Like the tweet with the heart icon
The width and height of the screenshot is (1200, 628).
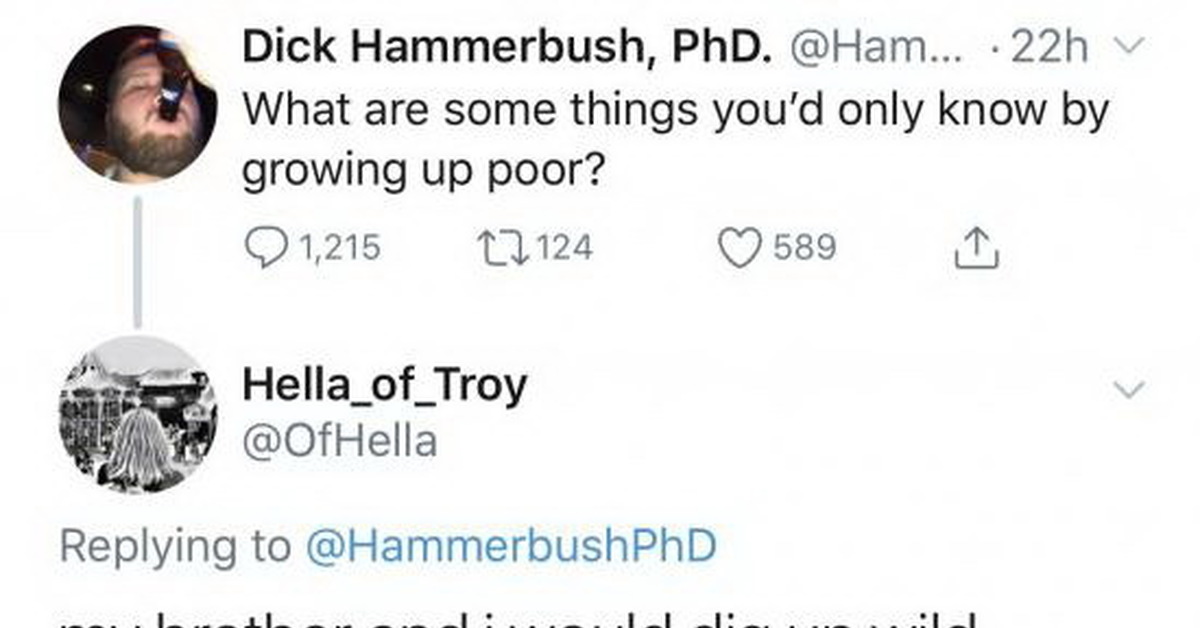click(741, 246)
